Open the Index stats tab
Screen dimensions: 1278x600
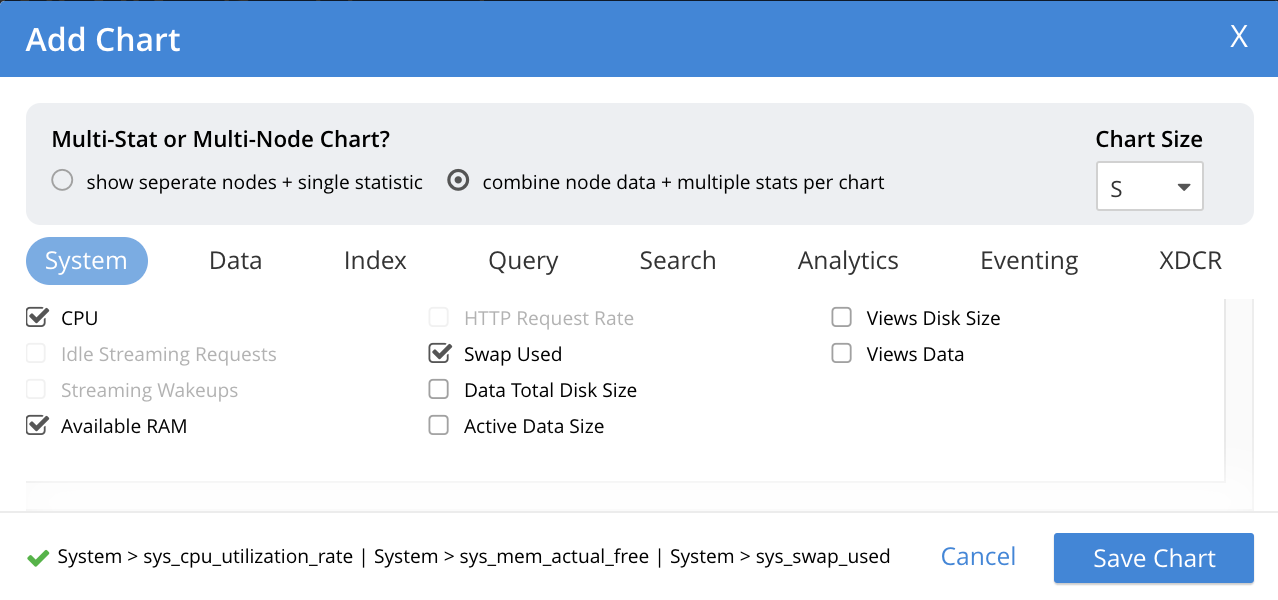coord(375,261)
